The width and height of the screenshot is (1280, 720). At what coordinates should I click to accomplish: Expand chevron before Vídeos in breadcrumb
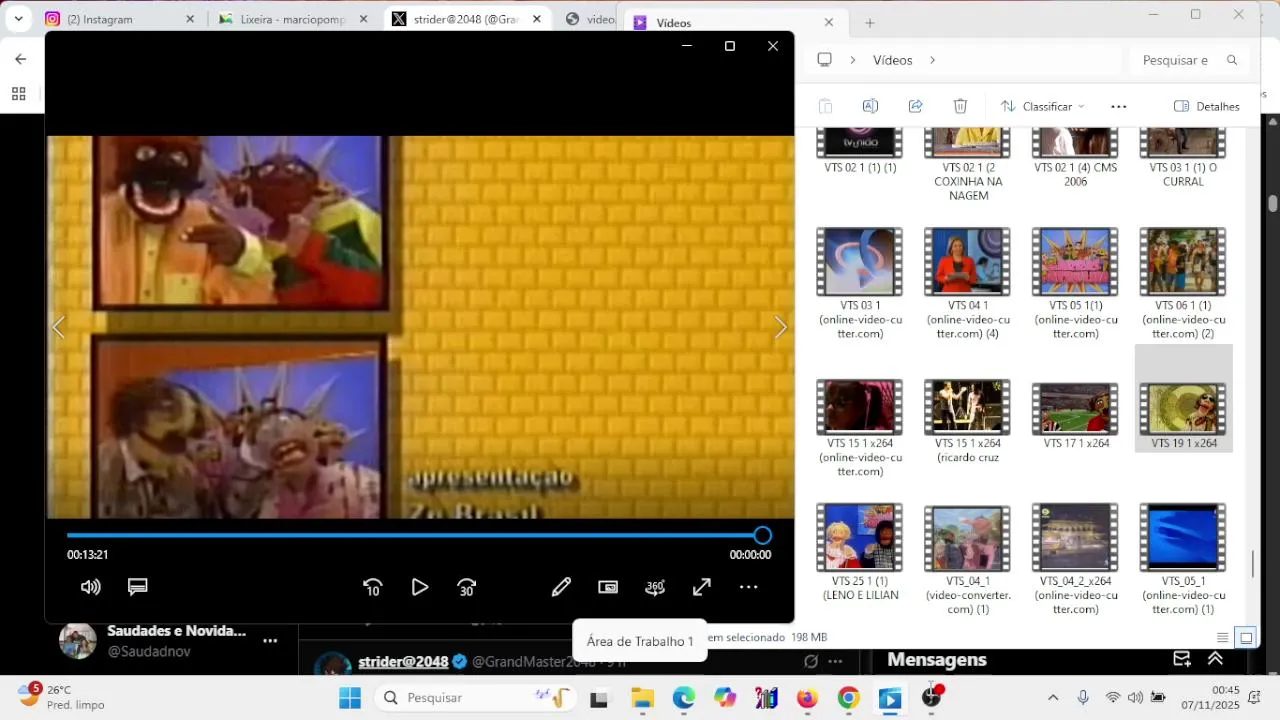pyautogui.click(x=853, y=60)
